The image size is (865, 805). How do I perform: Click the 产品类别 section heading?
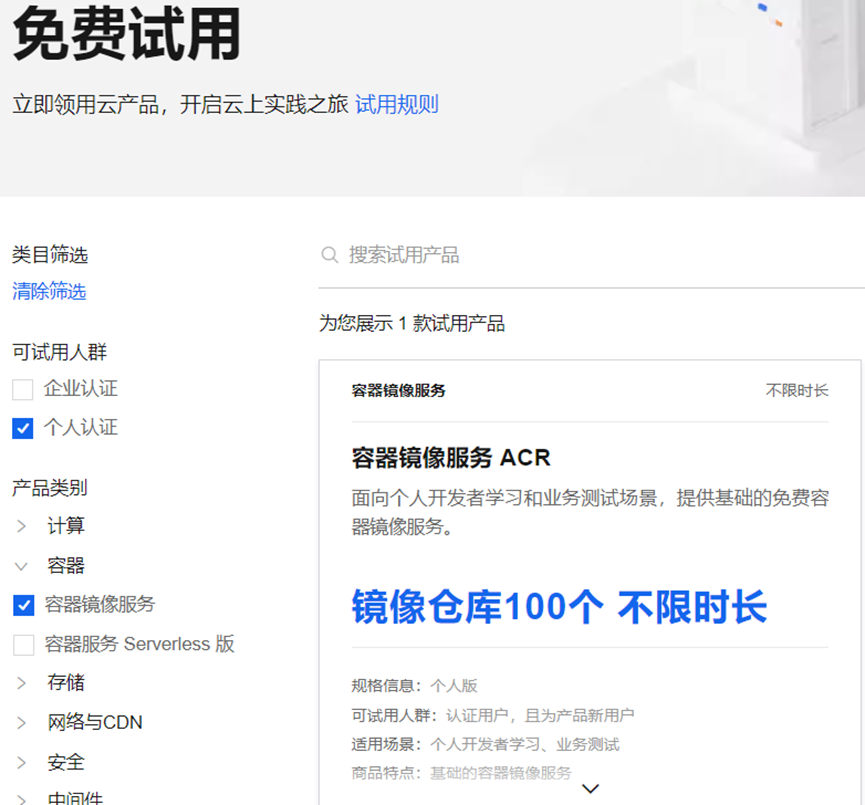(50, 487)
